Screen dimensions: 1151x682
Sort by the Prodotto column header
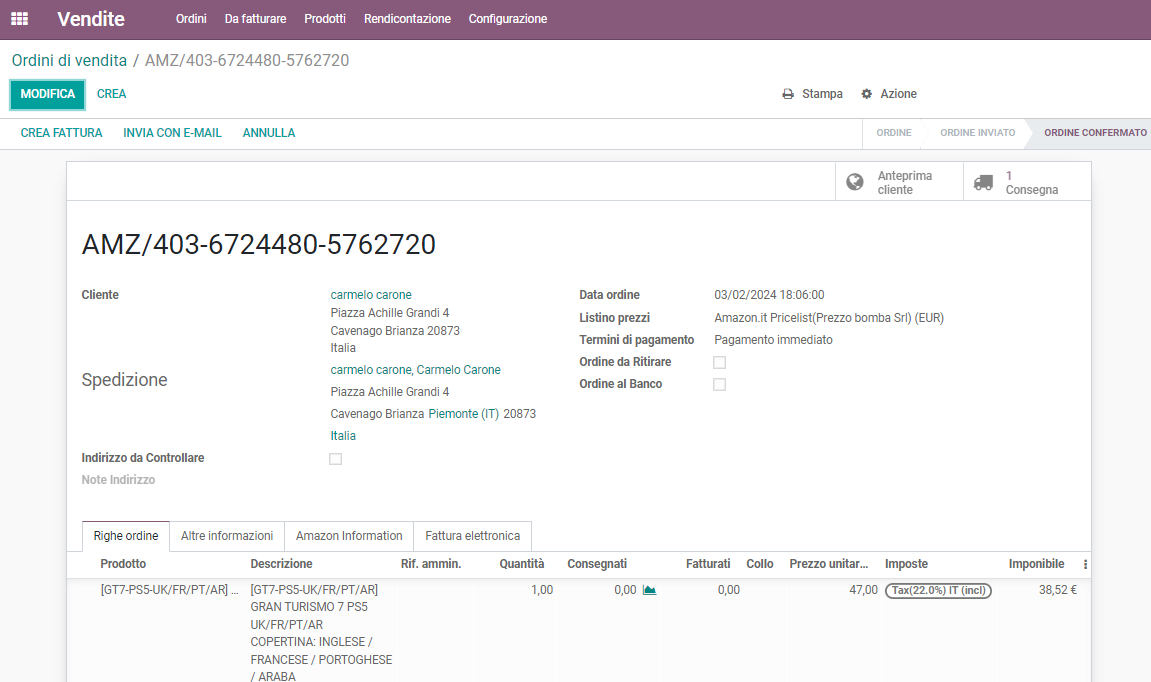(123, 564)
